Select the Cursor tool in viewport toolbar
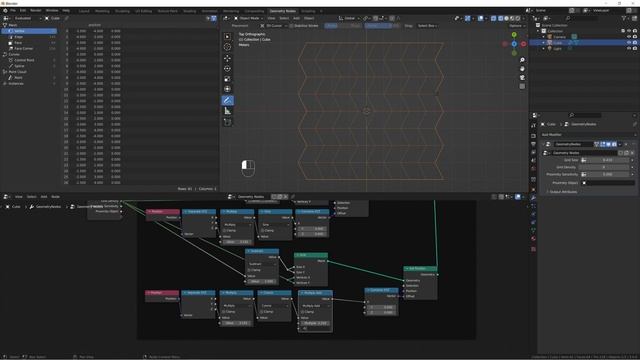 click(228, 47)
